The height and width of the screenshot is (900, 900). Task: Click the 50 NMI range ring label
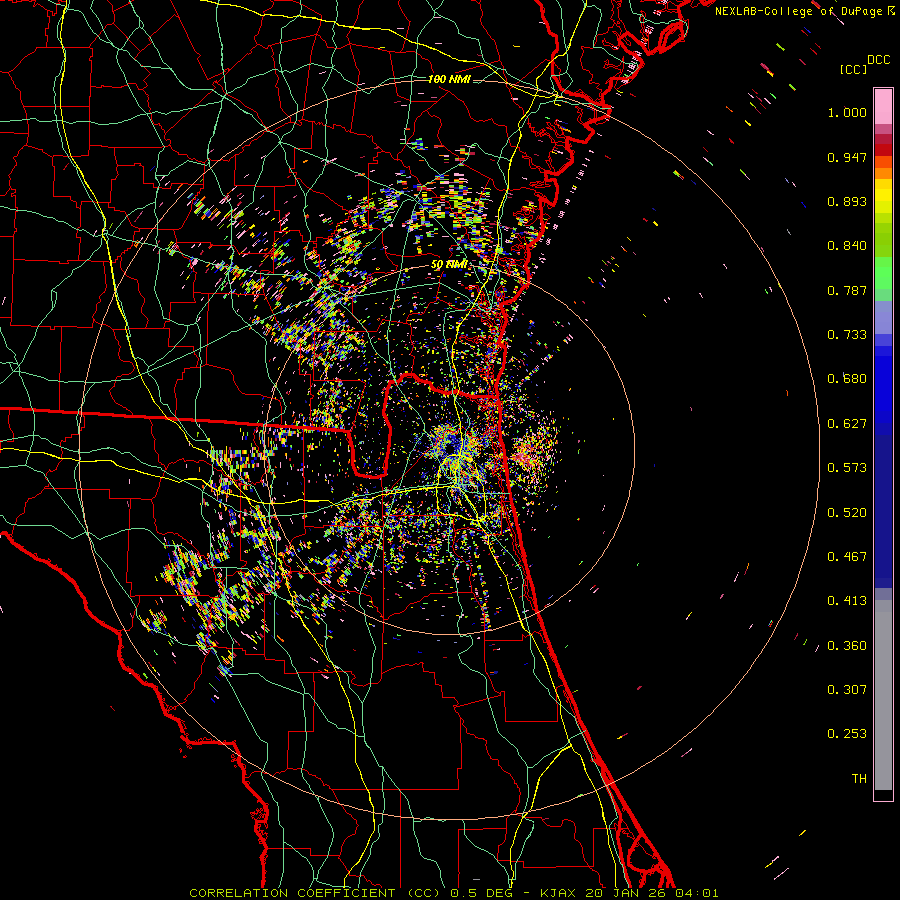tap(449, 265)
